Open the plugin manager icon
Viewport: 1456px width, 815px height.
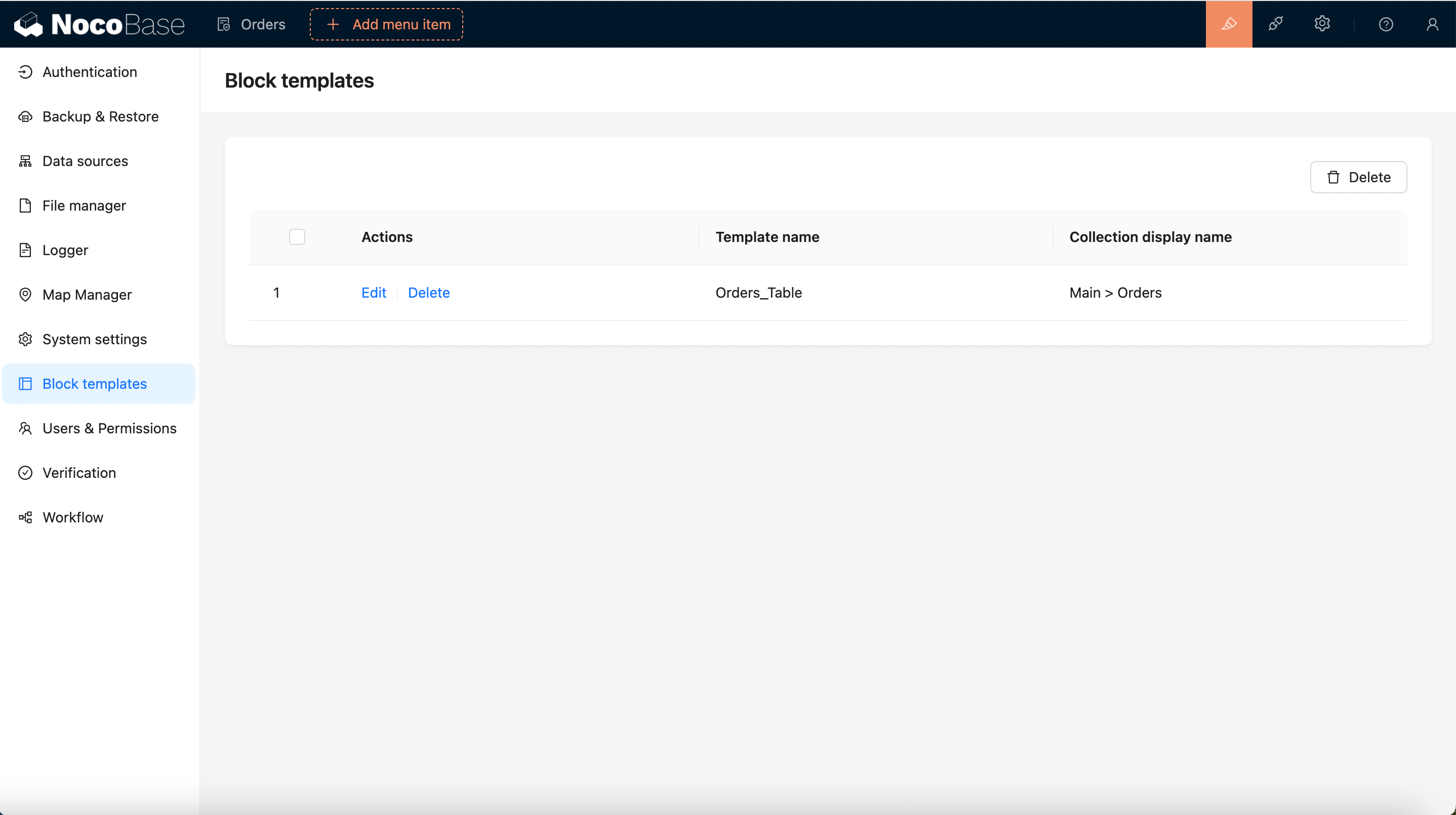pos(1275,24)
